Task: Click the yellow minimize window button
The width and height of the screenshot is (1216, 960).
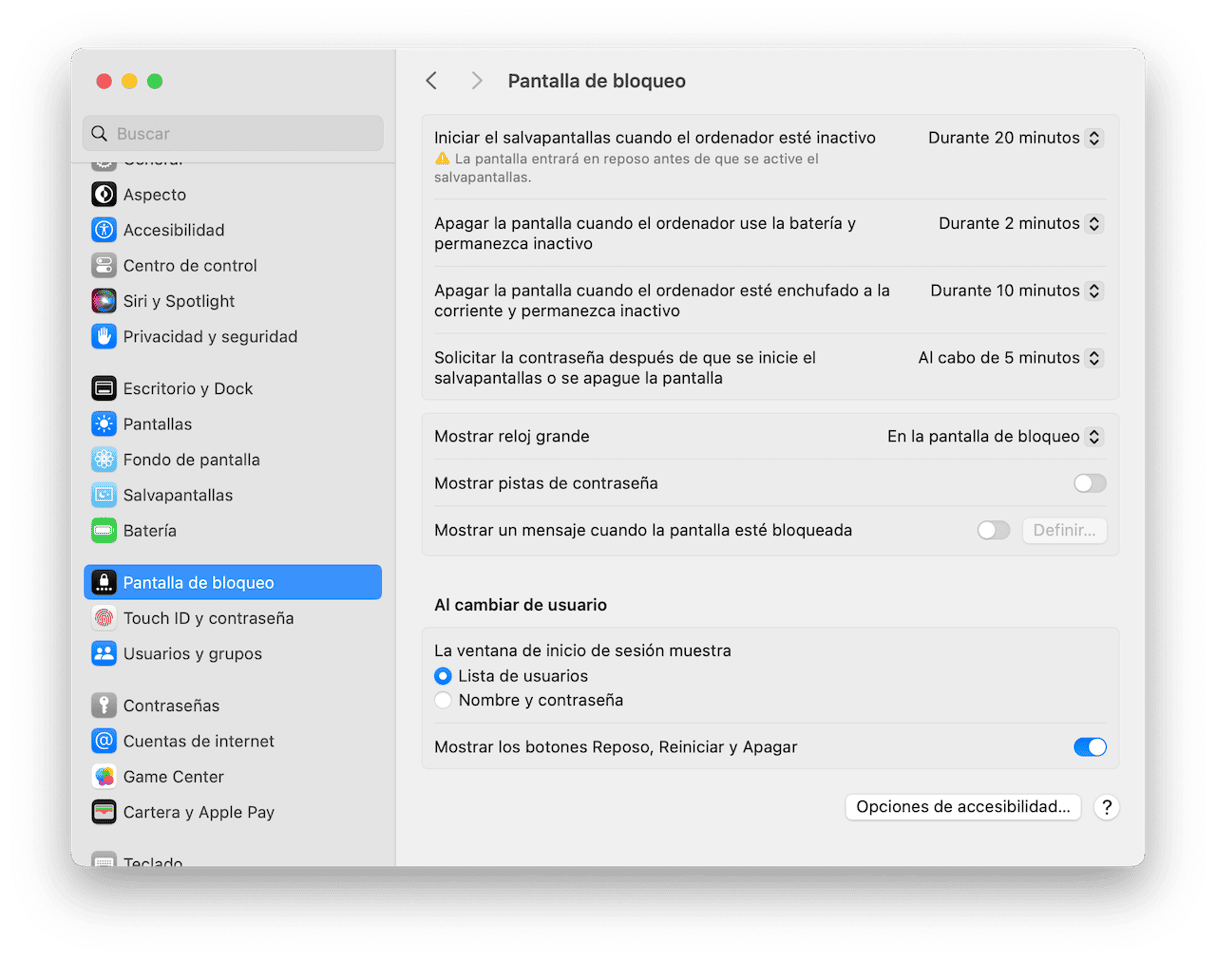Action: [129, 81]
